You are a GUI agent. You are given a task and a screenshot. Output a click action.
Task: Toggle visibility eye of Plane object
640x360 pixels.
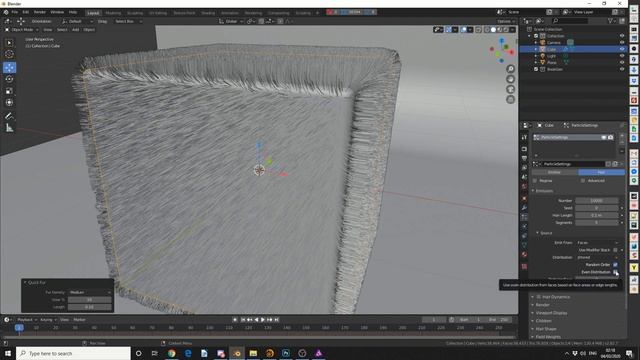622,62
